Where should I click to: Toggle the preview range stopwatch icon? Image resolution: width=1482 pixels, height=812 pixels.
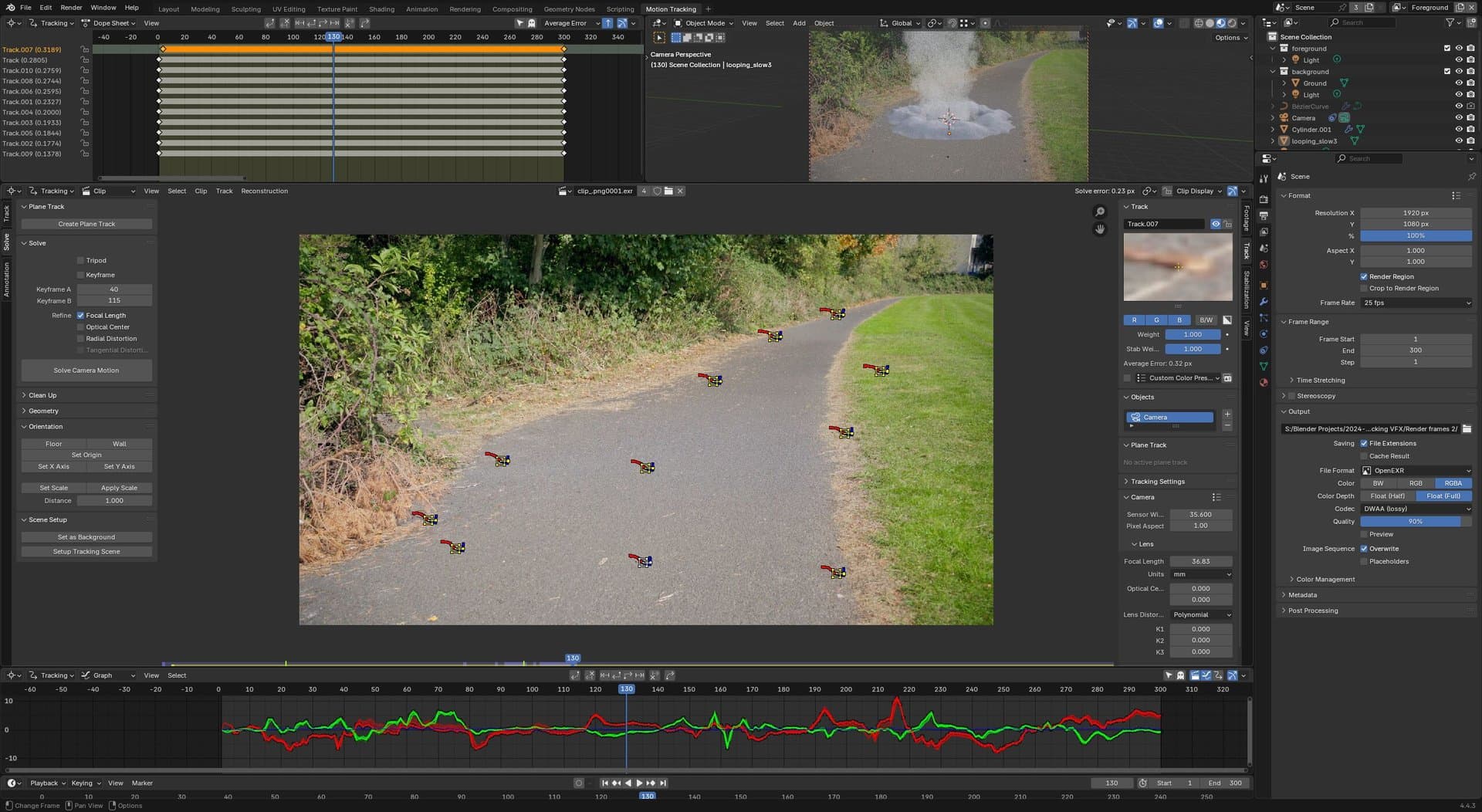[1142, 783]
